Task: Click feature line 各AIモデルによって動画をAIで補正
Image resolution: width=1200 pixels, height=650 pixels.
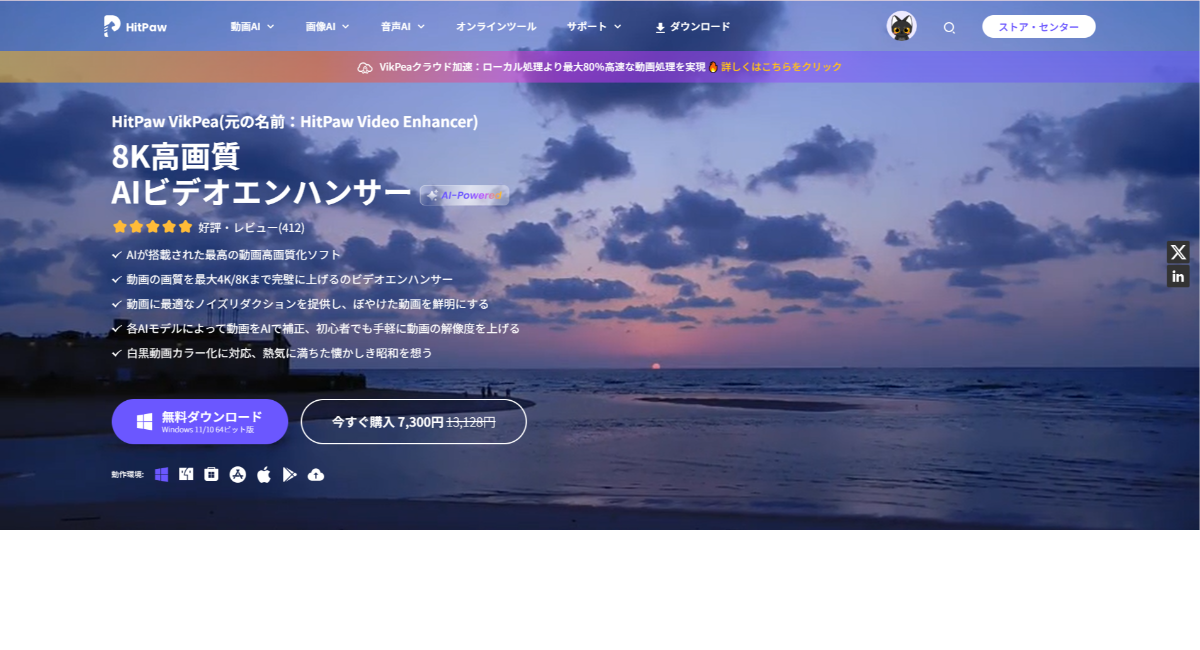Action: [x=323, y=328]
